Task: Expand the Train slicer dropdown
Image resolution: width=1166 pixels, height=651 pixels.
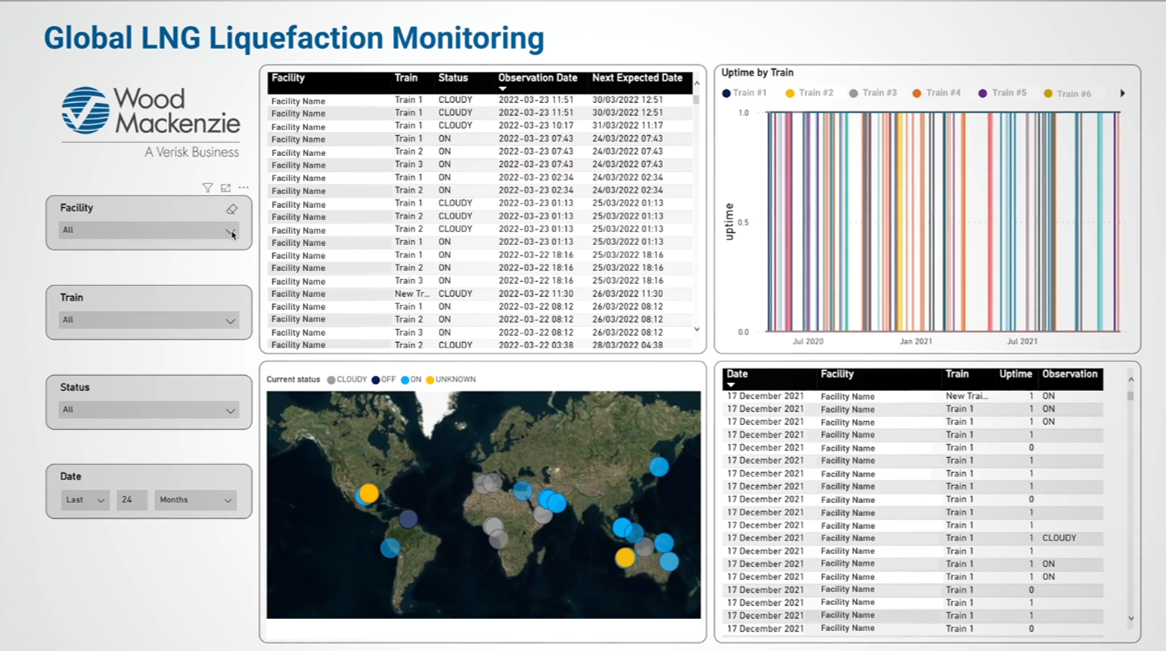Action: point(231,322)
